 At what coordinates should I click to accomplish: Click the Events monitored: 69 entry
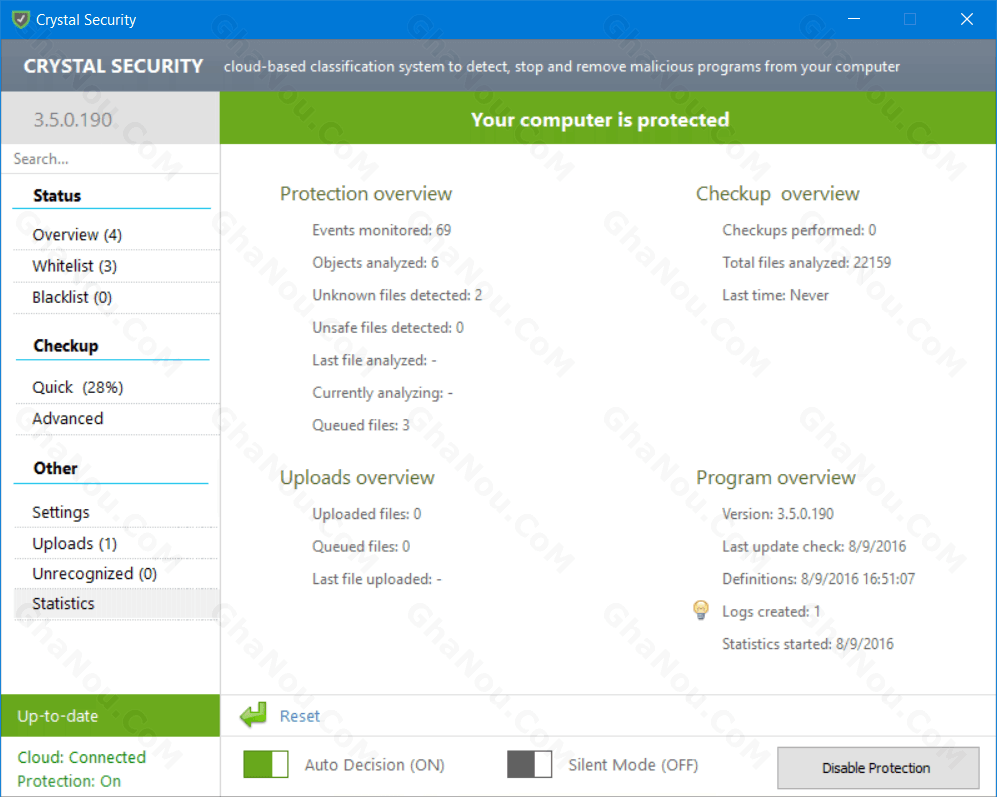(382, 230)
